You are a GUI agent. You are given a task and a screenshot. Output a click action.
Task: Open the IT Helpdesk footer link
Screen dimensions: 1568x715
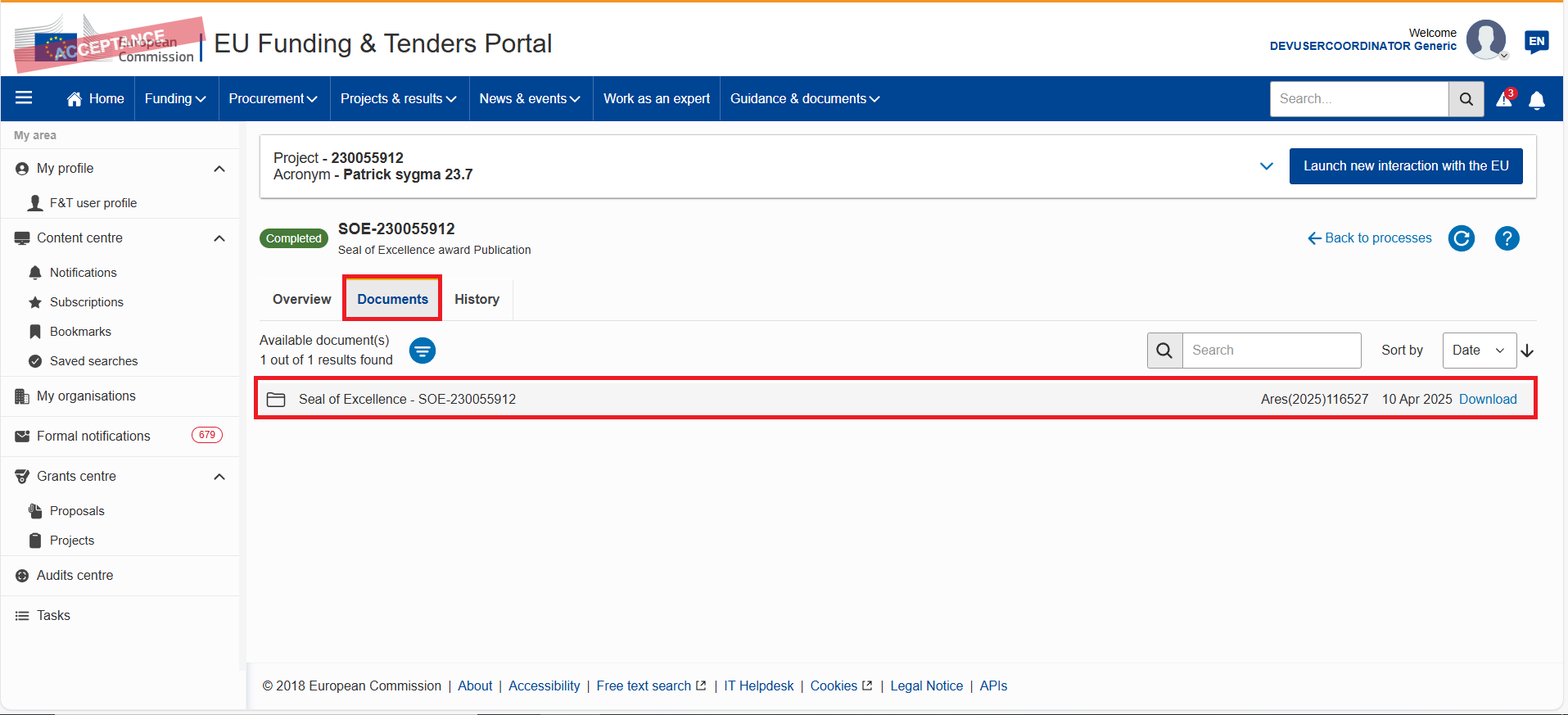(759, 686)
